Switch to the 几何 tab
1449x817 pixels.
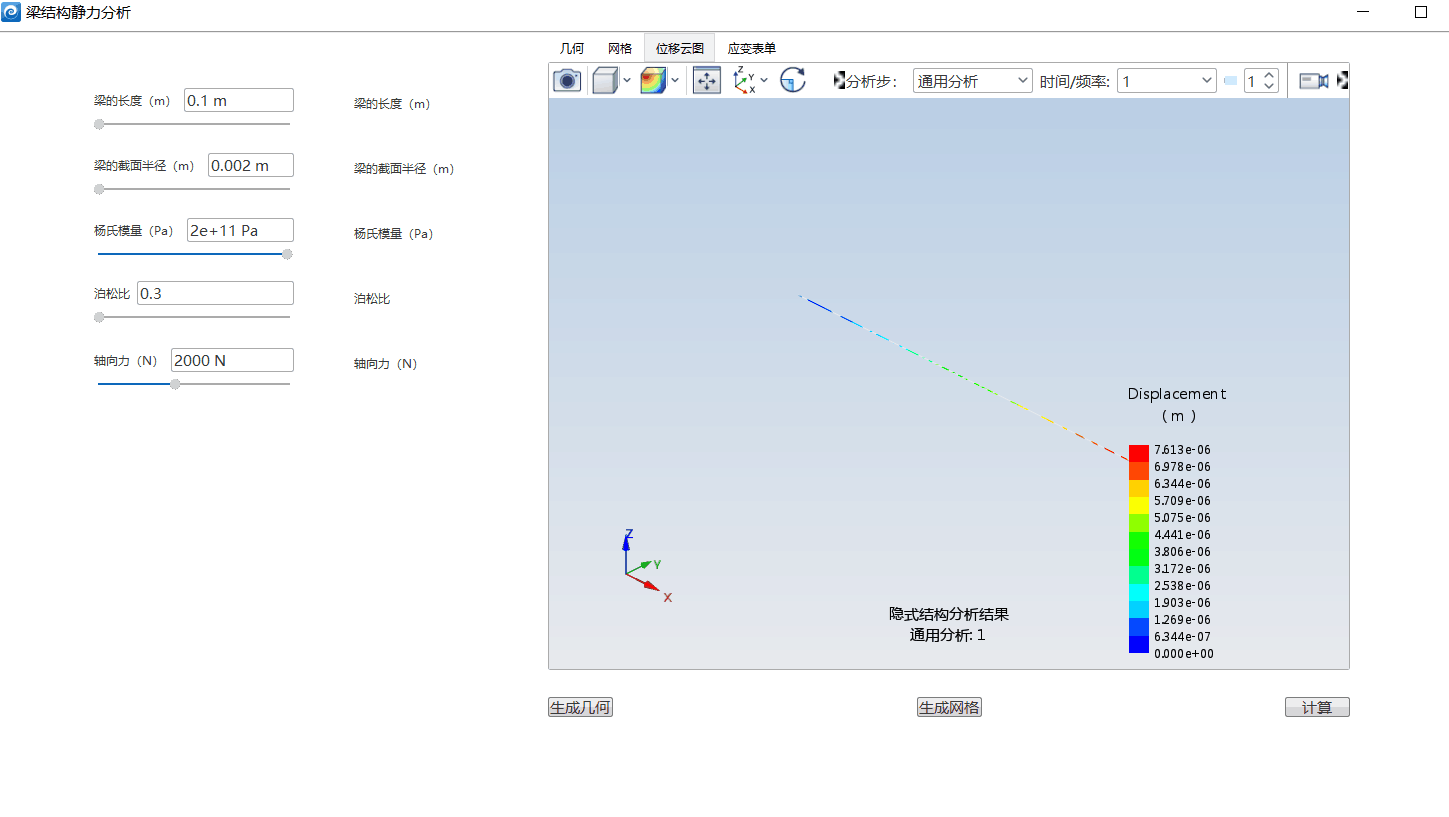click(572, 48)
